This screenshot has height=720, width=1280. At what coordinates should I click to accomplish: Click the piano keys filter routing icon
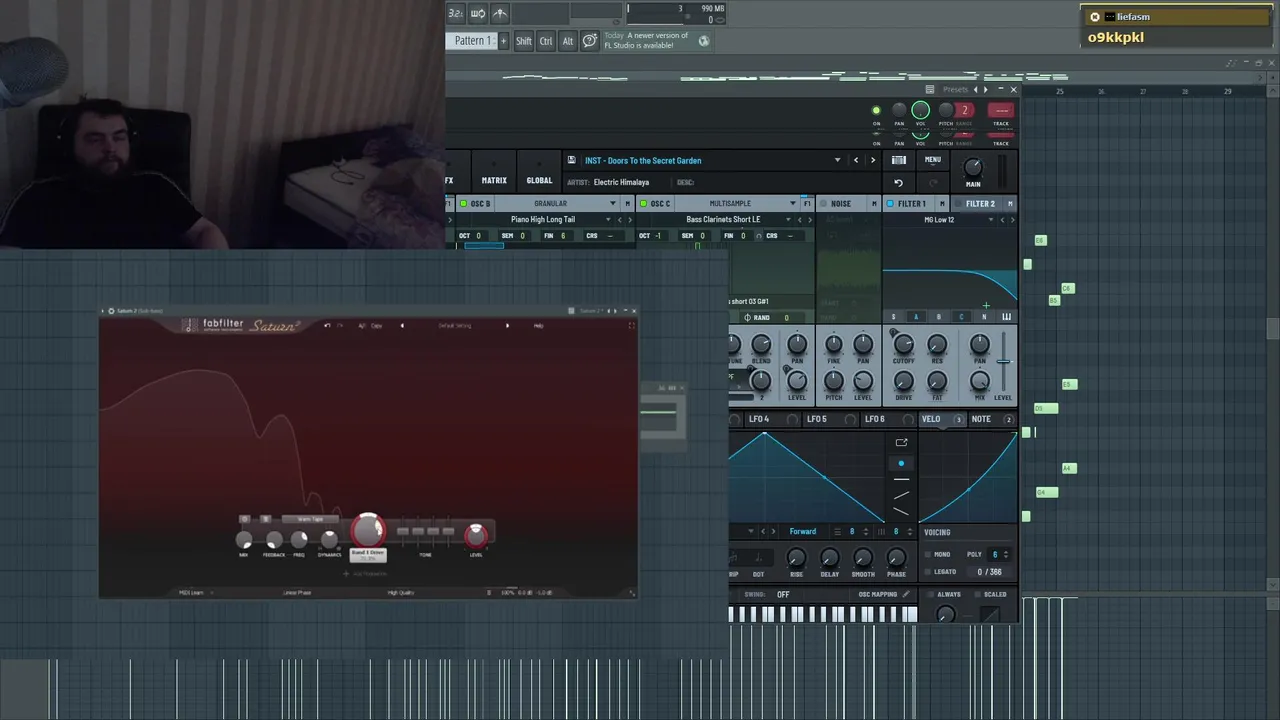tap(1006, 317)
